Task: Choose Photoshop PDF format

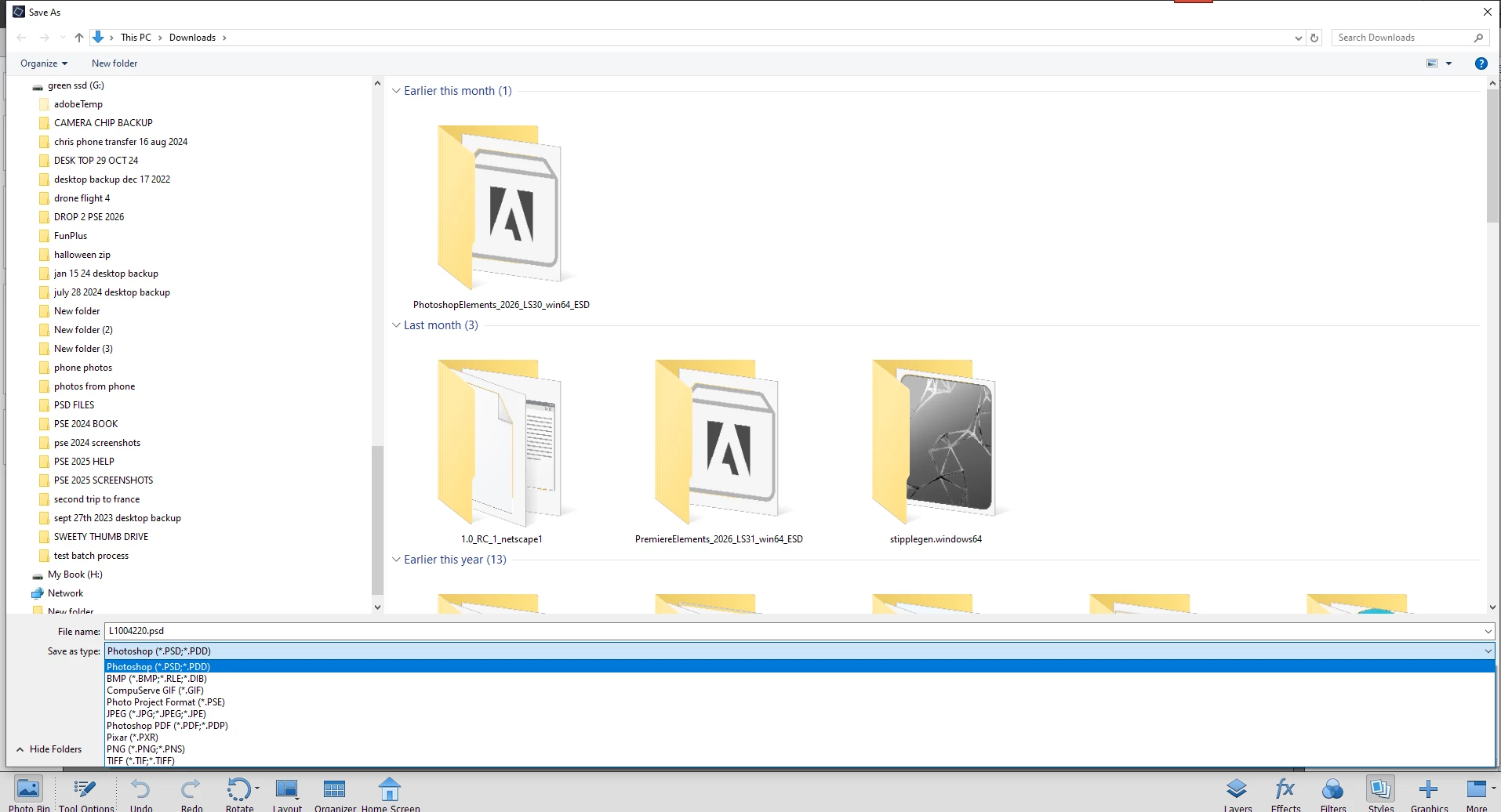Action: [800, 726]
